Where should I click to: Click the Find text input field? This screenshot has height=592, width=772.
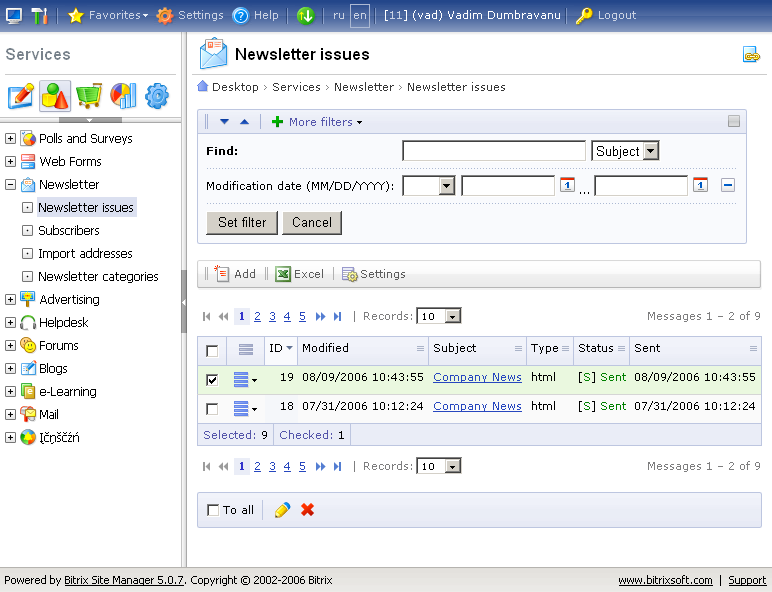pyautogui.click(x=493, y=151)
